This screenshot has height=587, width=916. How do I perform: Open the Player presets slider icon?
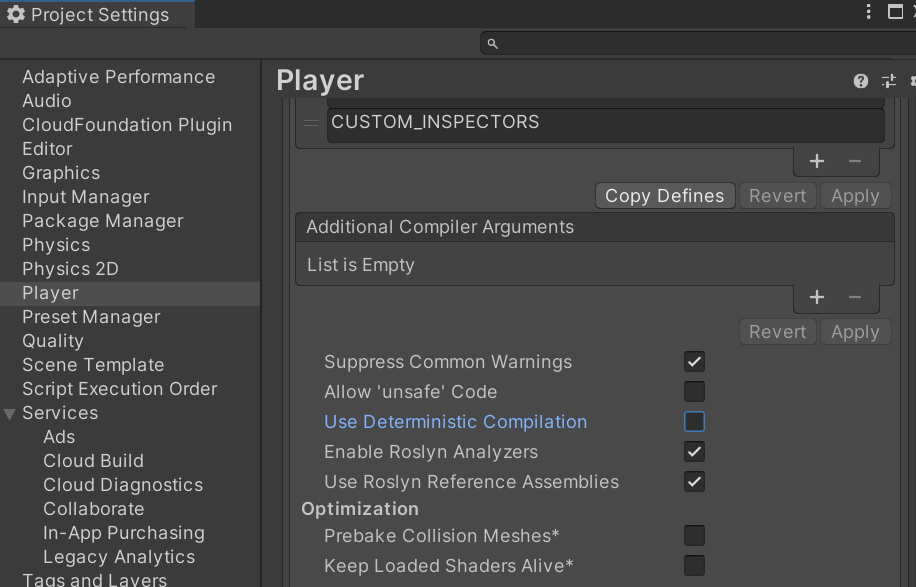(889, 81)
